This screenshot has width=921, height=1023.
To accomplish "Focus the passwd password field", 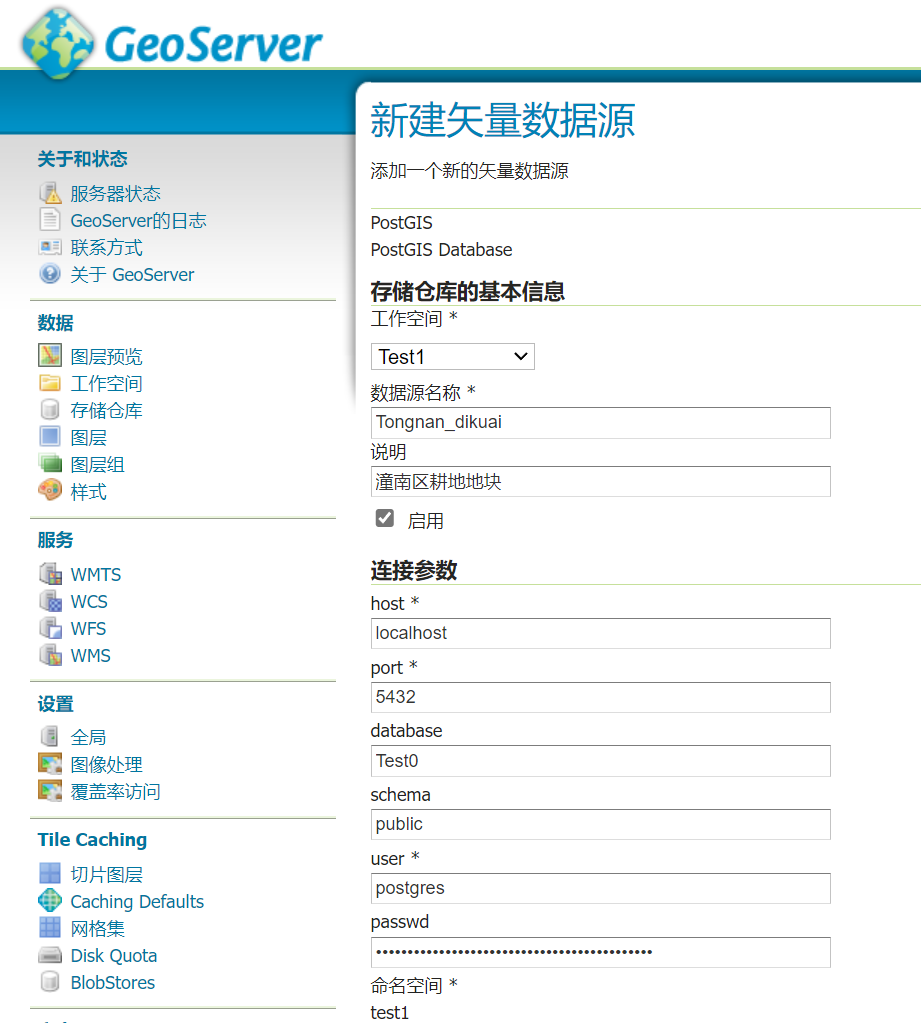I will tap(600, 952).
